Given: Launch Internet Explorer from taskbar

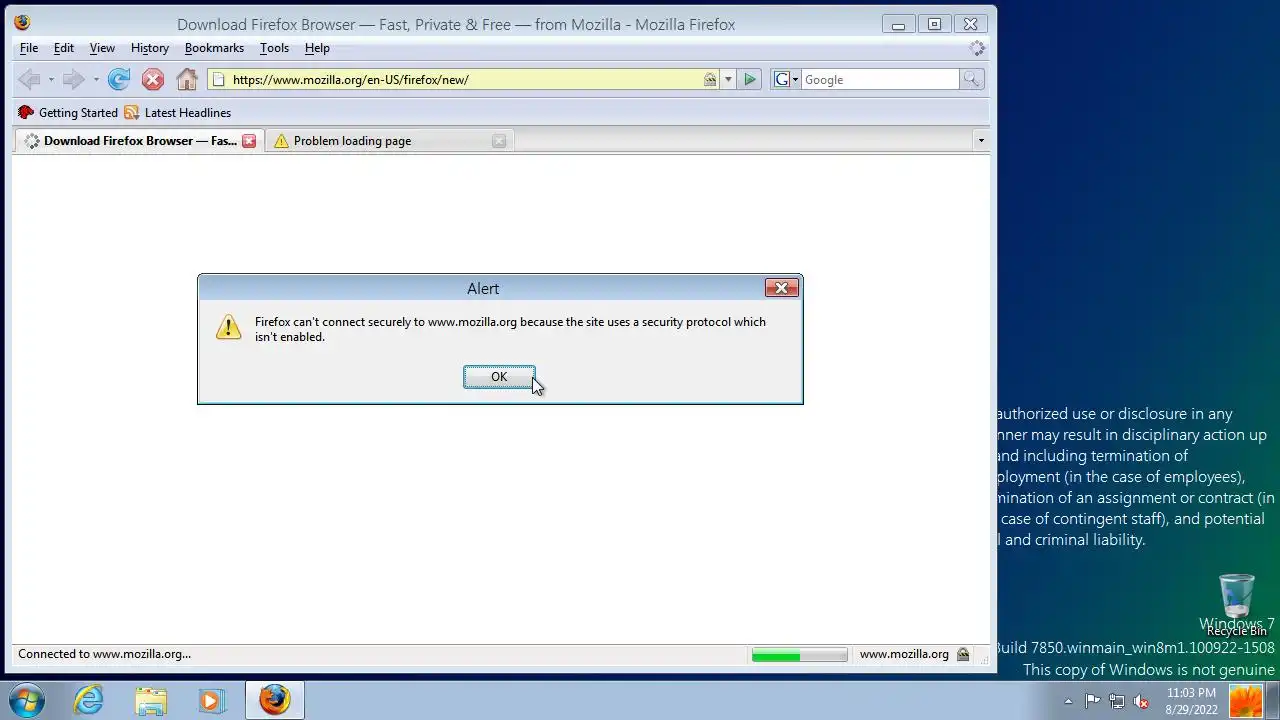Looking at the screenshot, I should click(x=89, y=700).
